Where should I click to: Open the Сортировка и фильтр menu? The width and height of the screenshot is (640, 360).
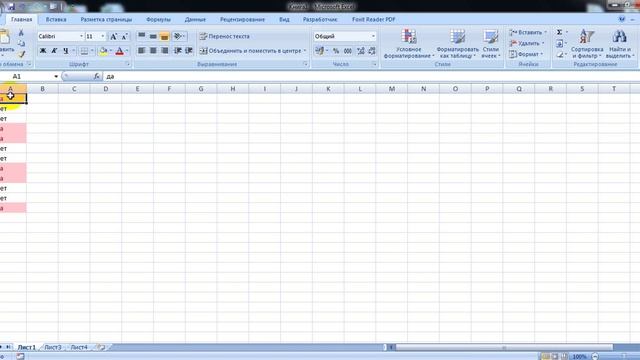pos(587,44)
